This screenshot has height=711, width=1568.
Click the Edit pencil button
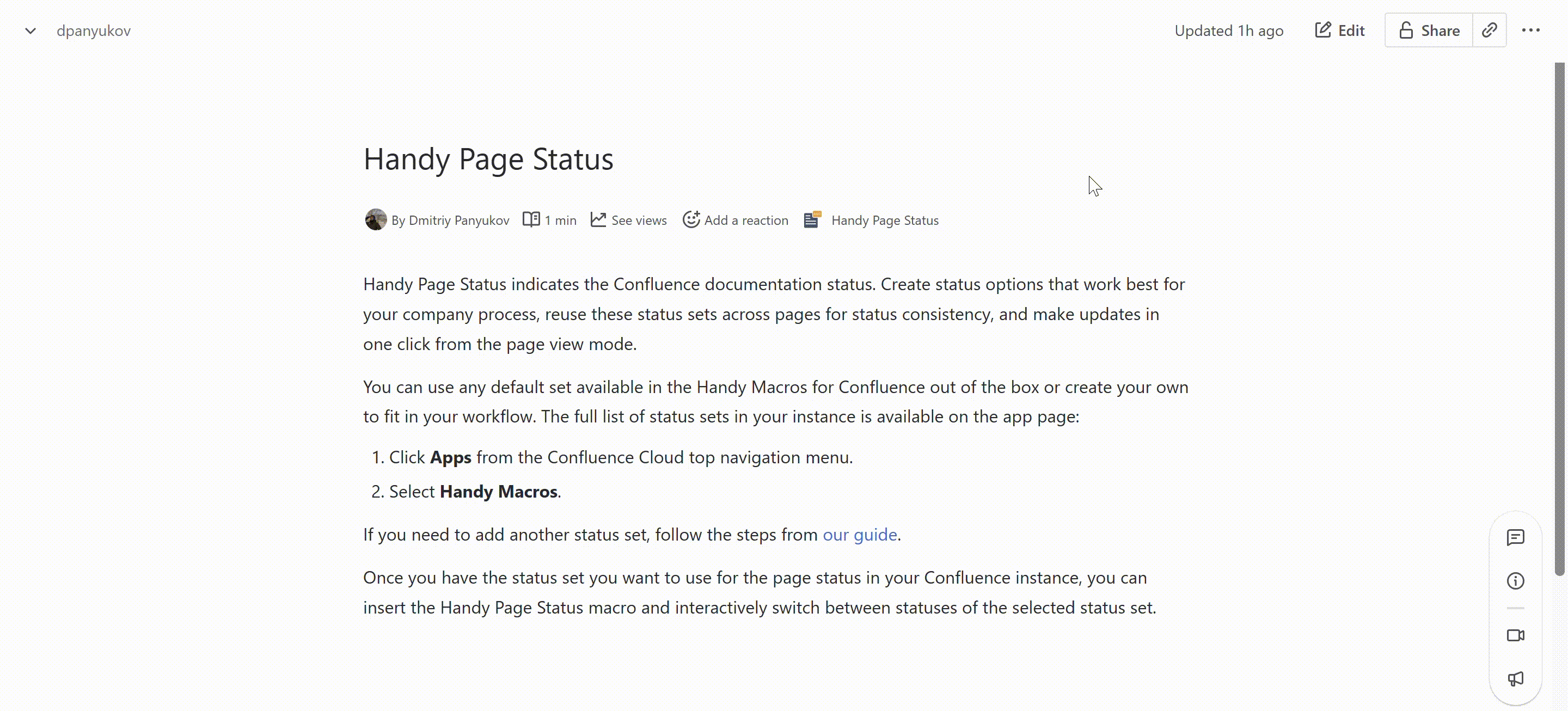tap(1340, 30)
